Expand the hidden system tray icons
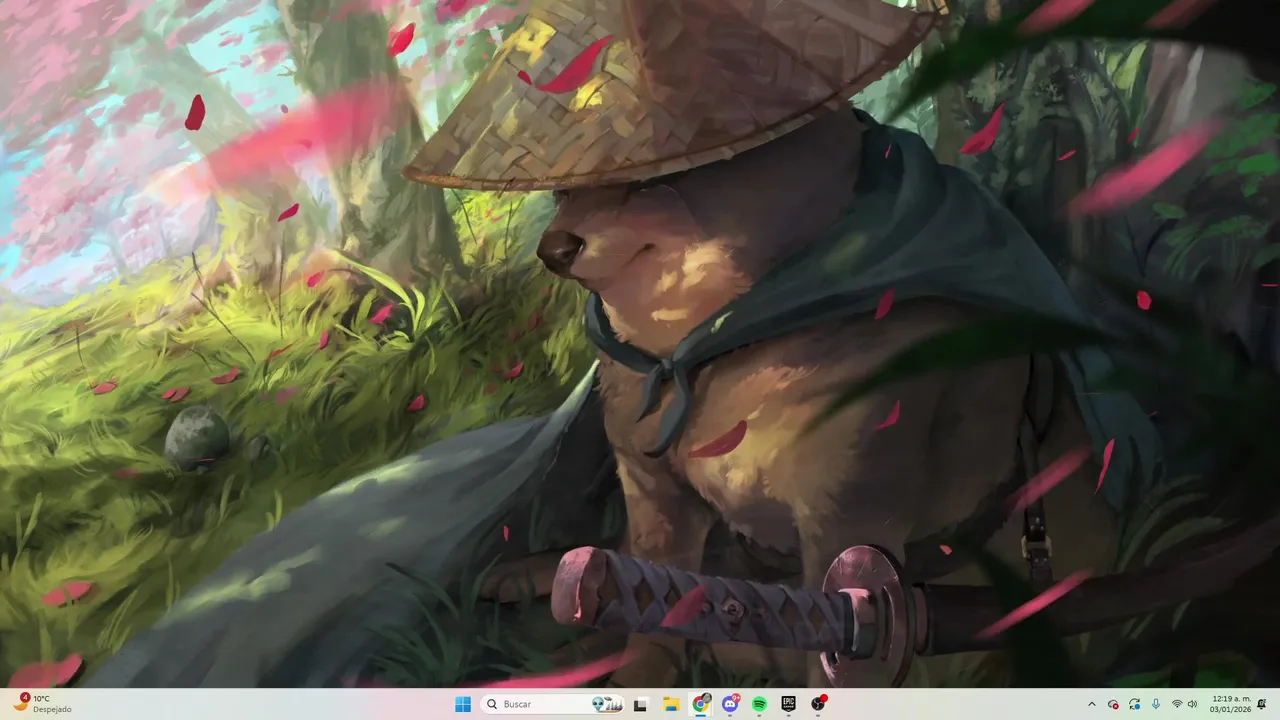Image resolution: width=1280 pixels, height=720 pixels. point(1092,704)
